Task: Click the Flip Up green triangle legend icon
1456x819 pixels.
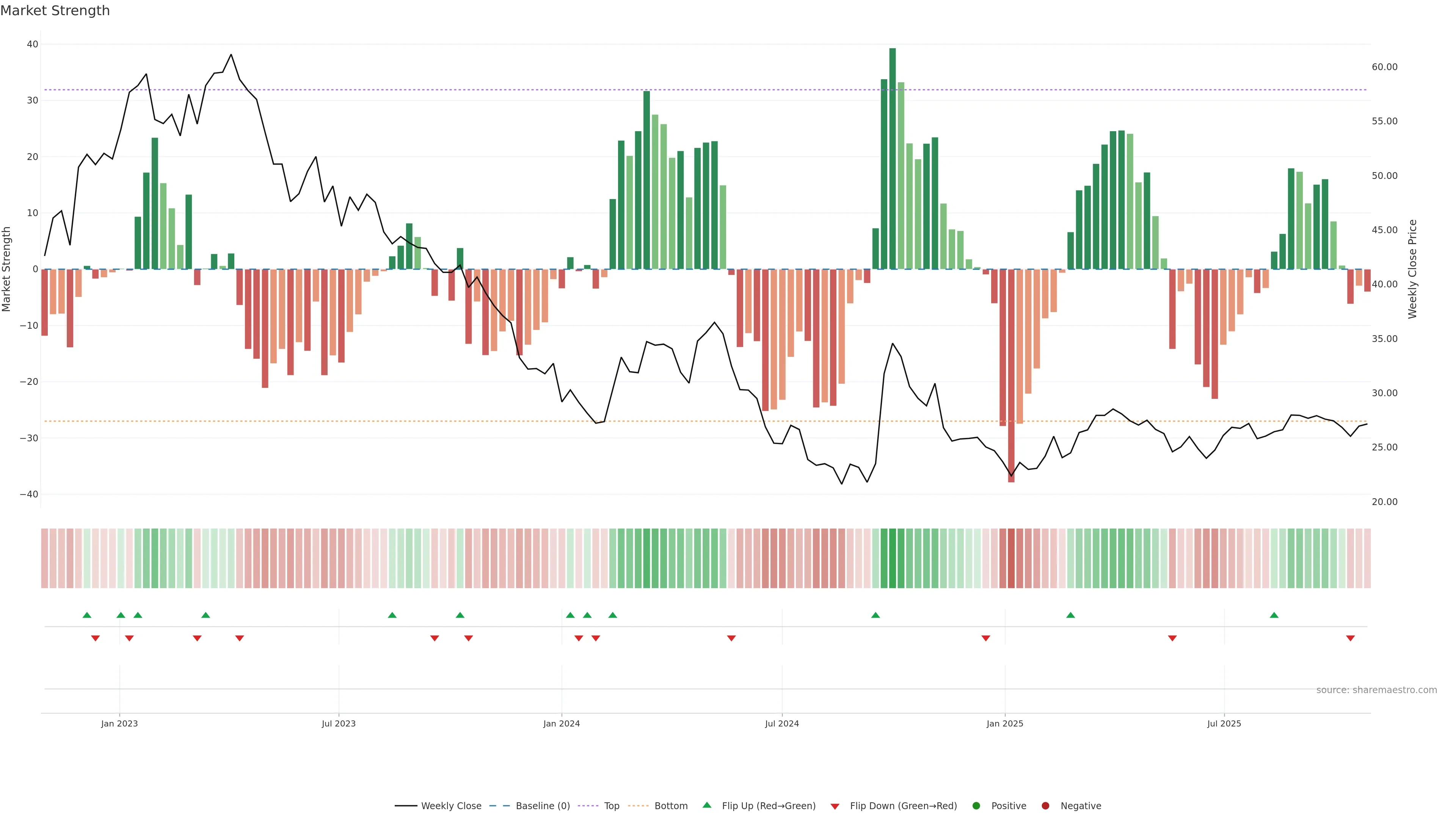Action: pyautogui.click(x=706, y=805)
